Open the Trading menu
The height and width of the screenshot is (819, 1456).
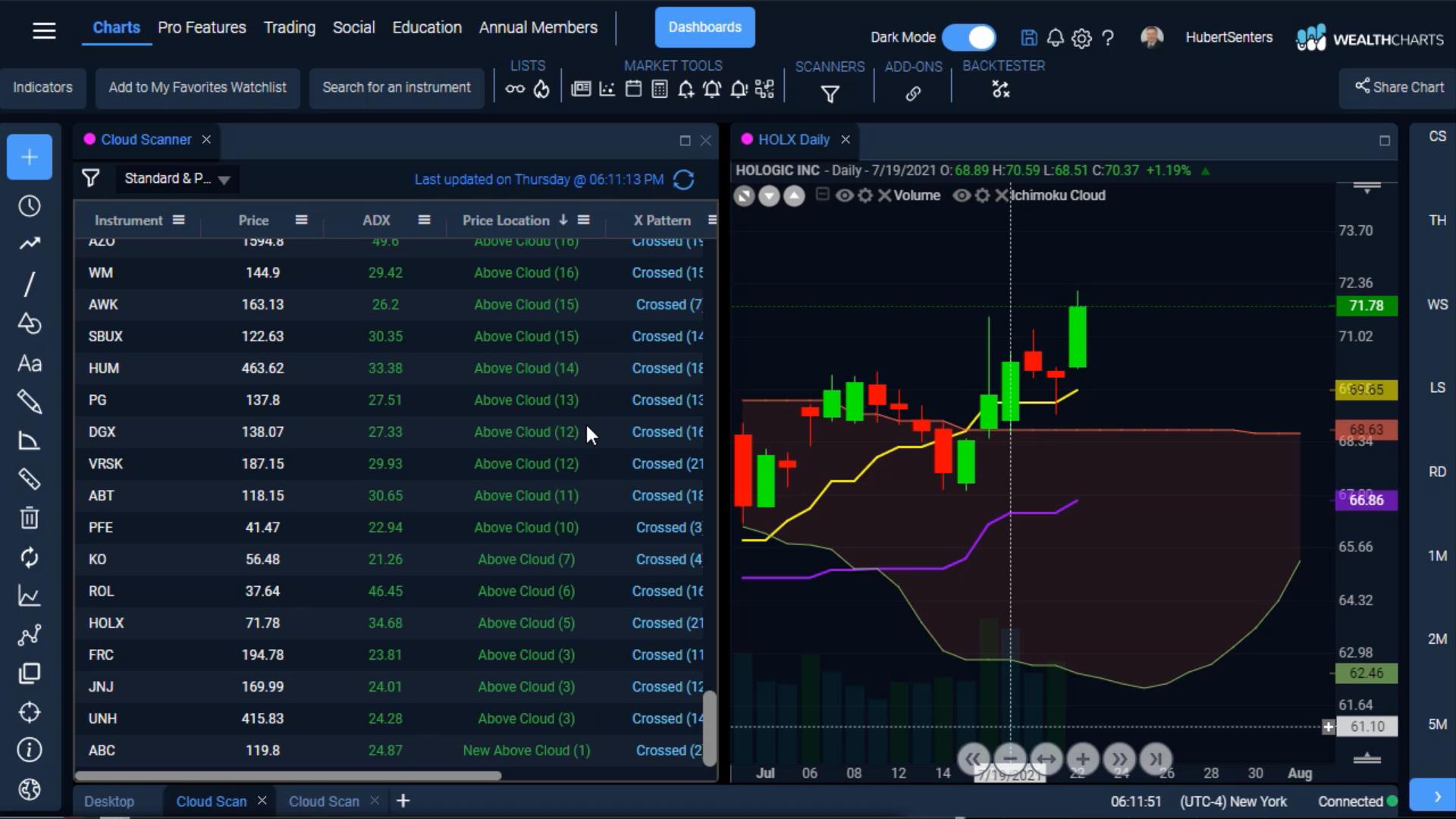pos(289,27)
